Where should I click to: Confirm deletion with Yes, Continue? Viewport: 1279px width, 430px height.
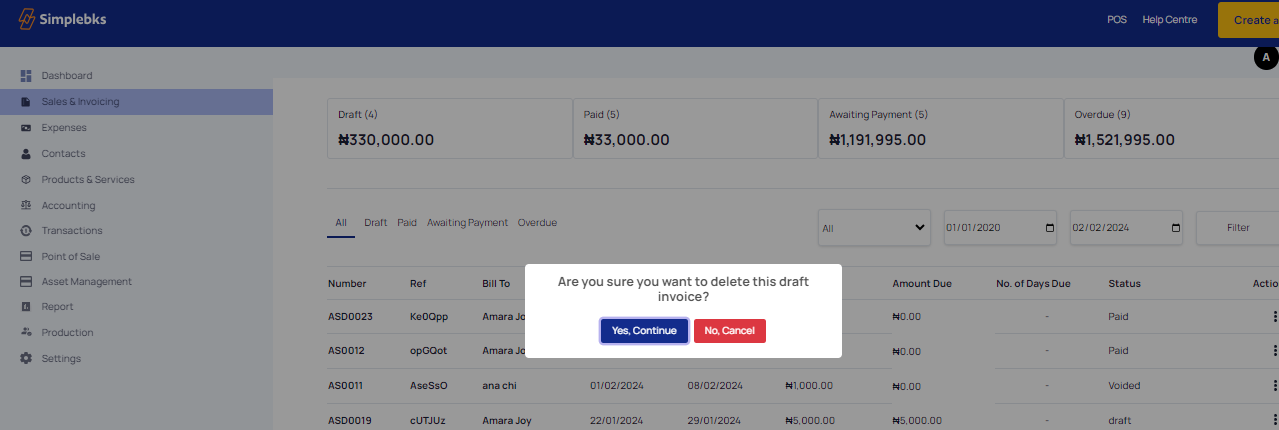(644, 331)
